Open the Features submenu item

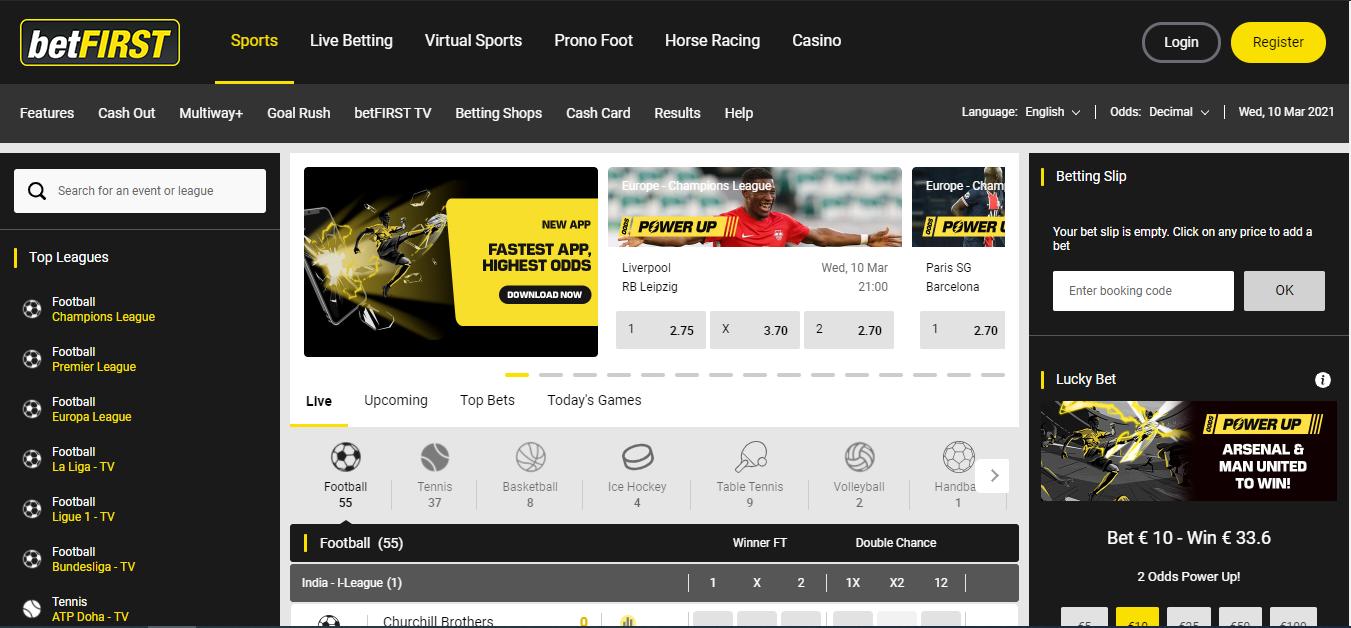[47, 113]
